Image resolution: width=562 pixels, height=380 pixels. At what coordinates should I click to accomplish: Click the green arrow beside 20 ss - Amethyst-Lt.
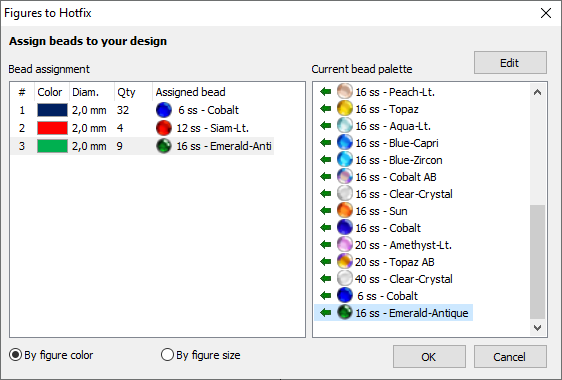[325, 245]
